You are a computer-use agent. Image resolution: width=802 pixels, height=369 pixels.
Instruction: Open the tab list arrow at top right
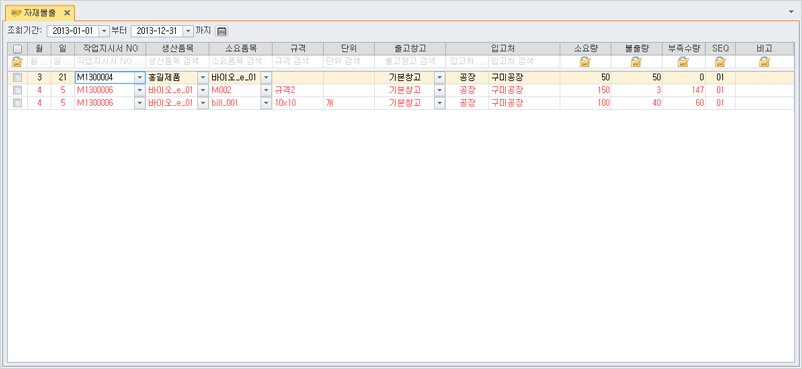click(x=791, y=11)
